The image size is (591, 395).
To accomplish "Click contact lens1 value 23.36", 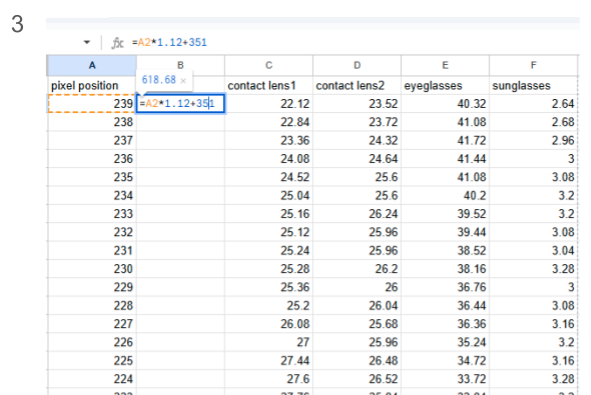I will pos(268,140).
